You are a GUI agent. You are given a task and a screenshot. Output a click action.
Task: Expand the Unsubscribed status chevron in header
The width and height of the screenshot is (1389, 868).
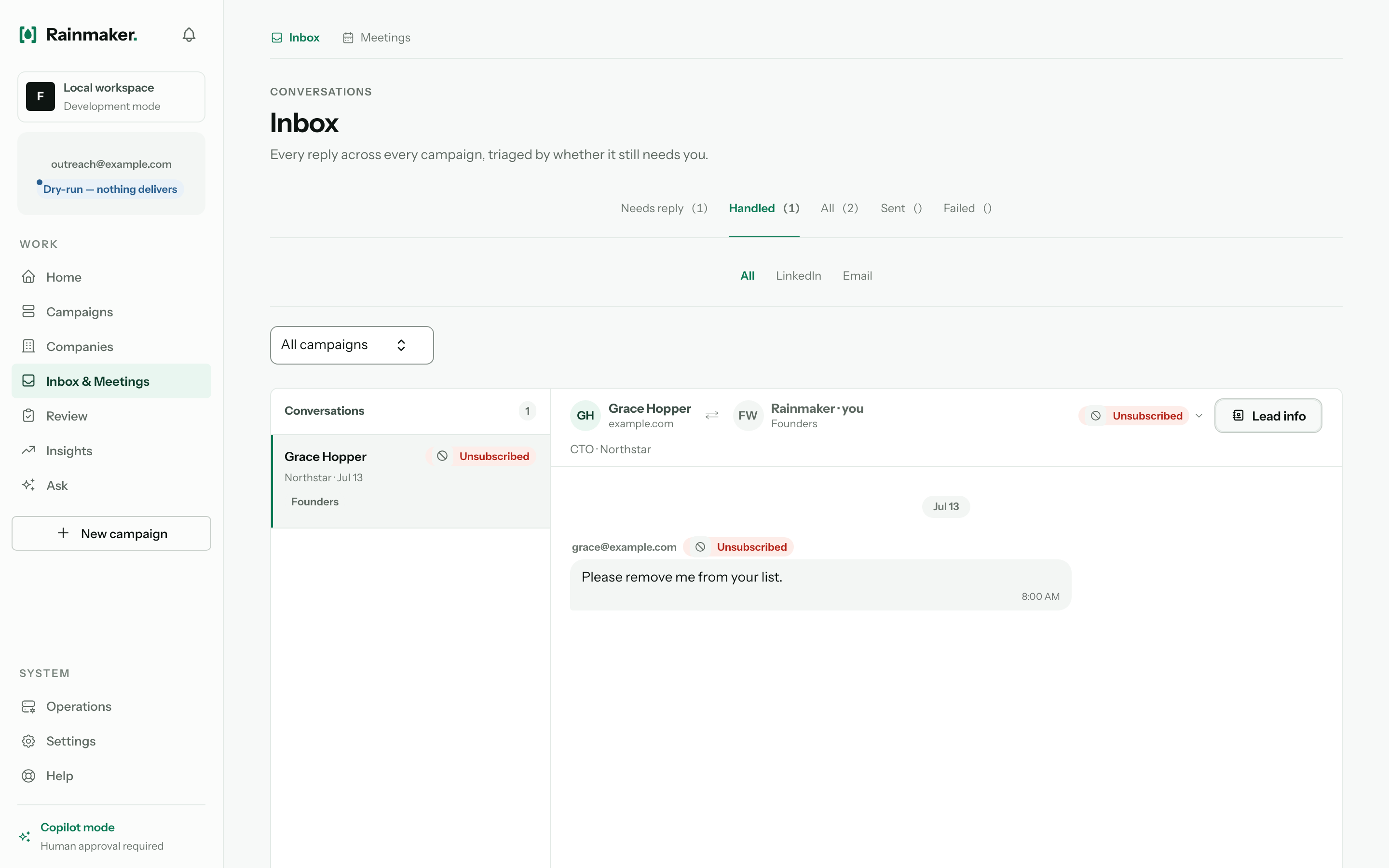coord(1198,416)
